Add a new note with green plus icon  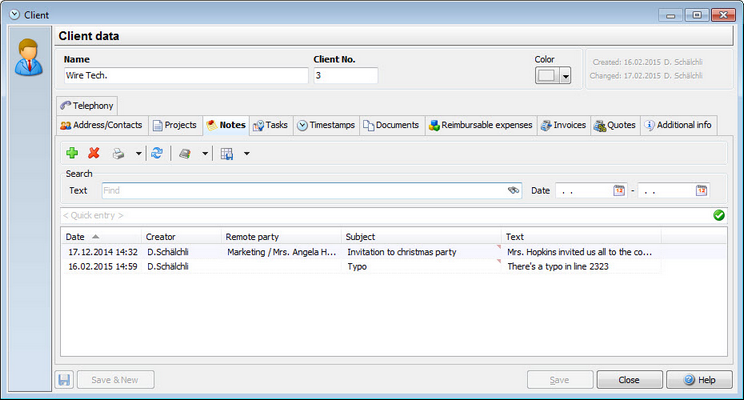point(72,153)
